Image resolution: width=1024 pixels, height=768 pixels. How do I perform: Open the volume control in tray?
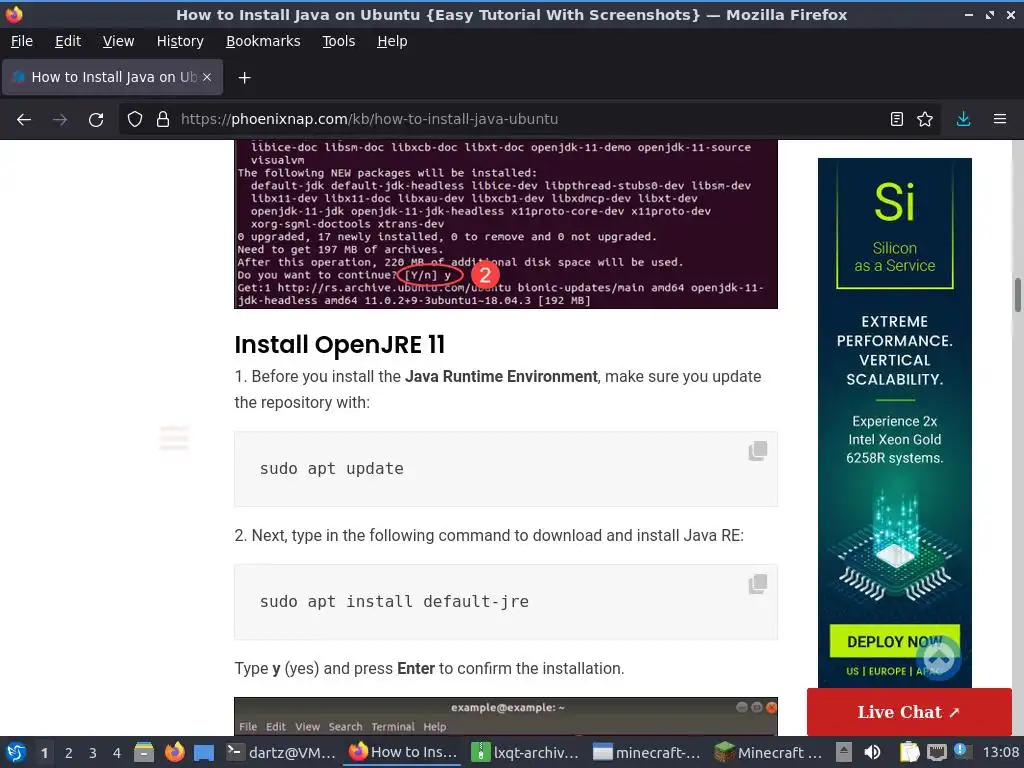[872, 752]
